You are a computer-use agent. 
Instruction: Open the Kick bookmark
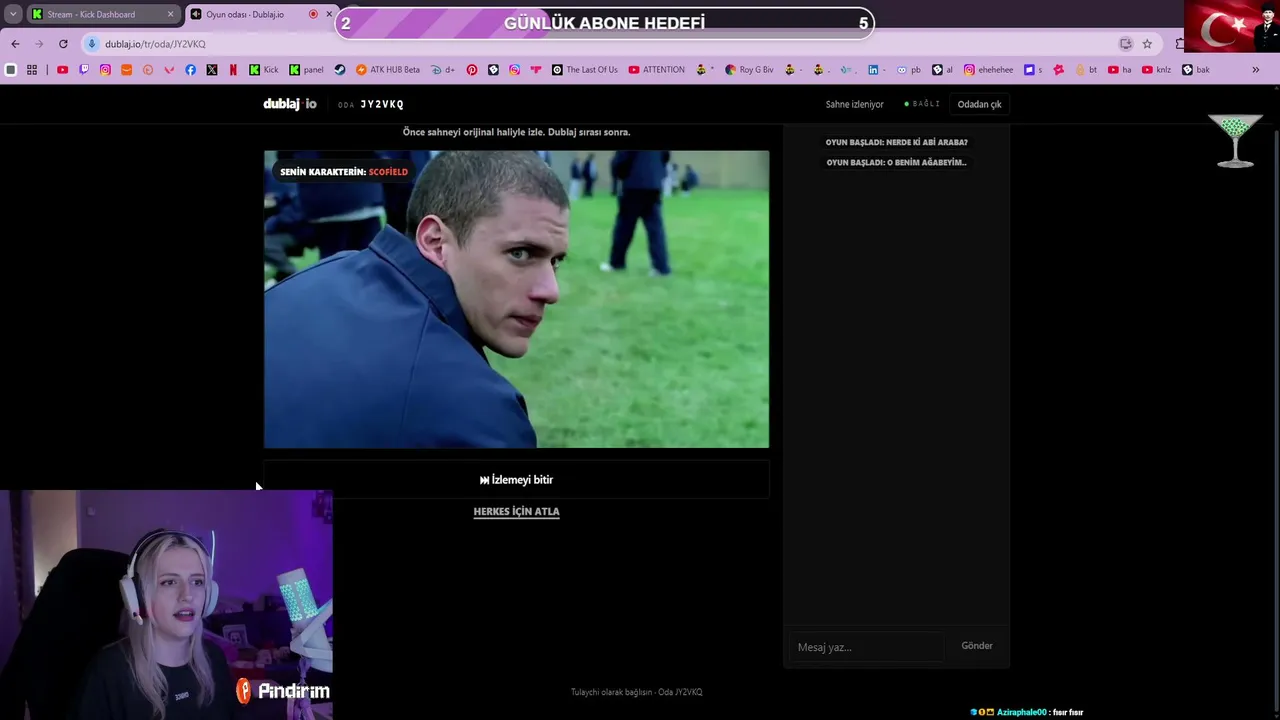[264, 70]
